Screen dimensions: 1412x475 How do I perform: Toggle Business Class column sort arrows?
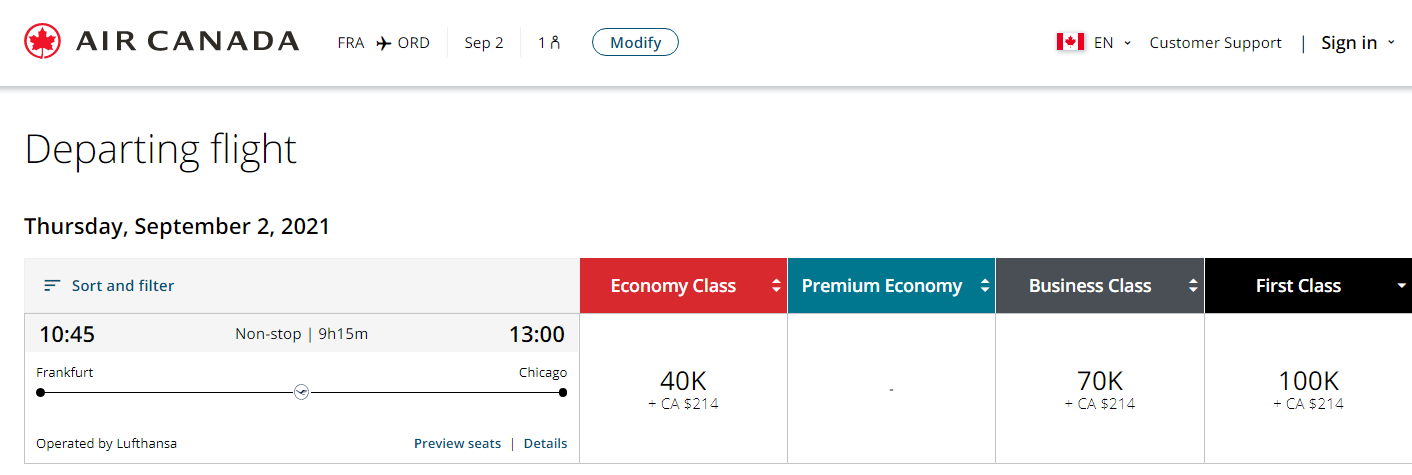[1193, 286]
